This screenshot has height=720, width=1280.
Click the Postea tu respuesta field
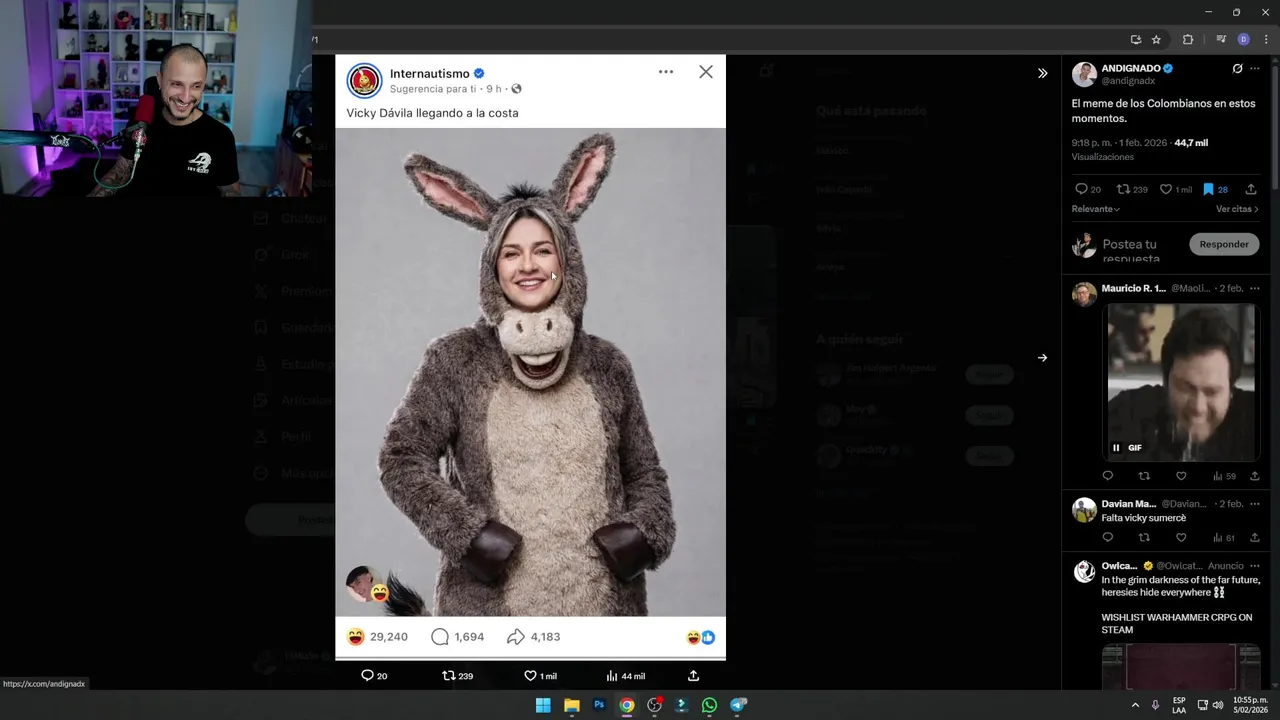tap(1140, 250)
